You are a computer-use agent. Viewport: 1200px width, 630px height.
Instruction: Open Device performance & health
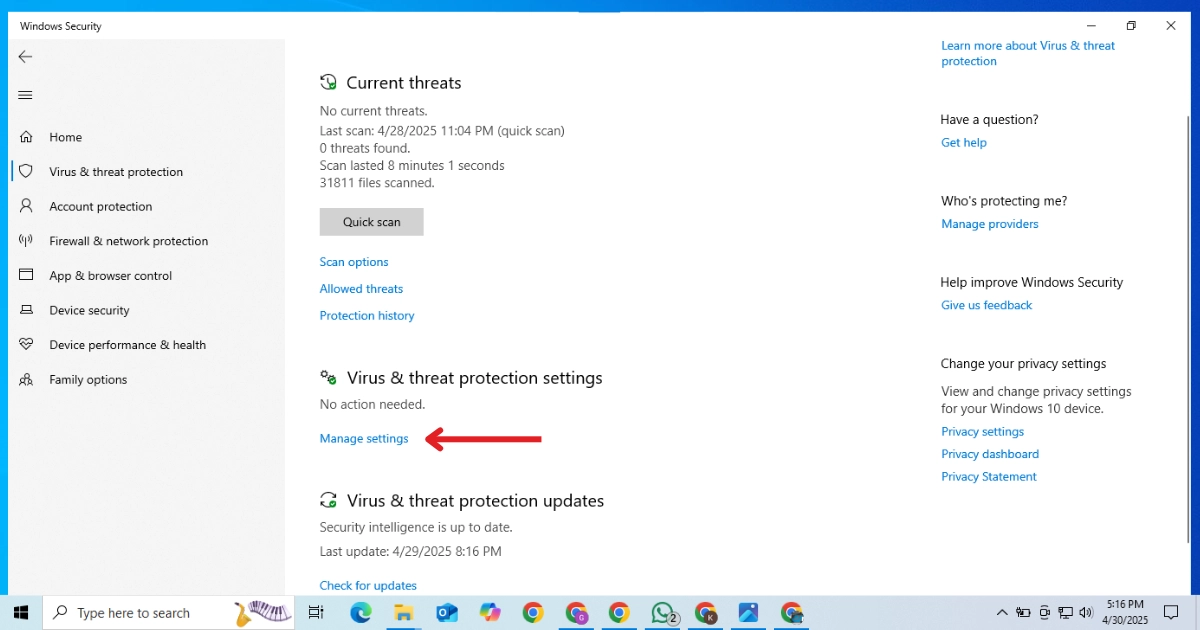(x=127, y=345)
